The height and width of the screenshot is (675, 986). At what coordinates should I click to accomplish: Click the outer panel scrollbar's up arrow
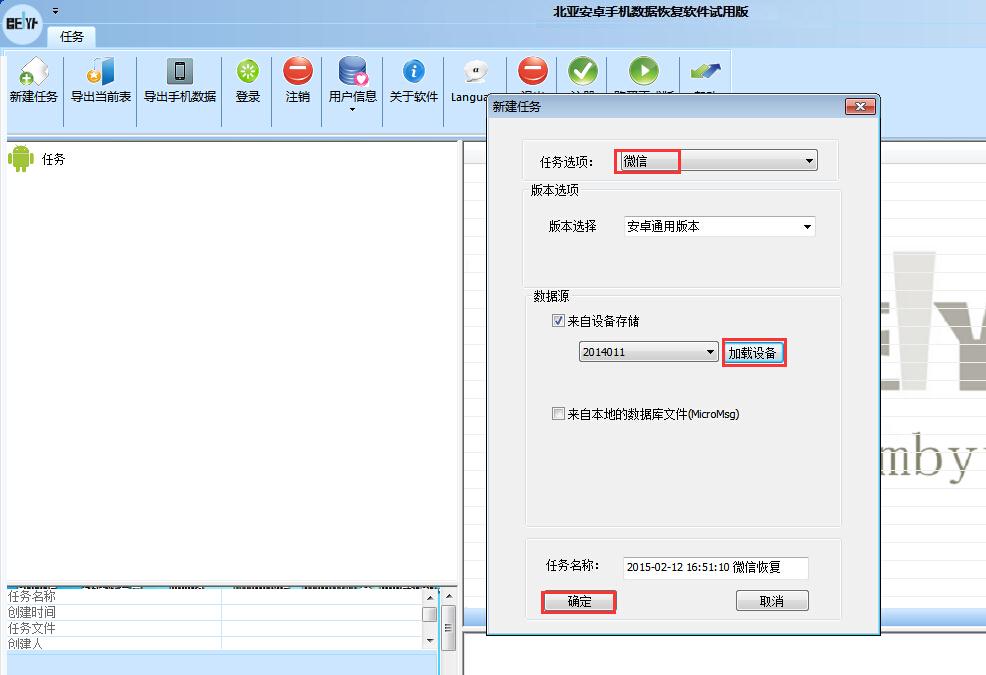tap(448, 595)
